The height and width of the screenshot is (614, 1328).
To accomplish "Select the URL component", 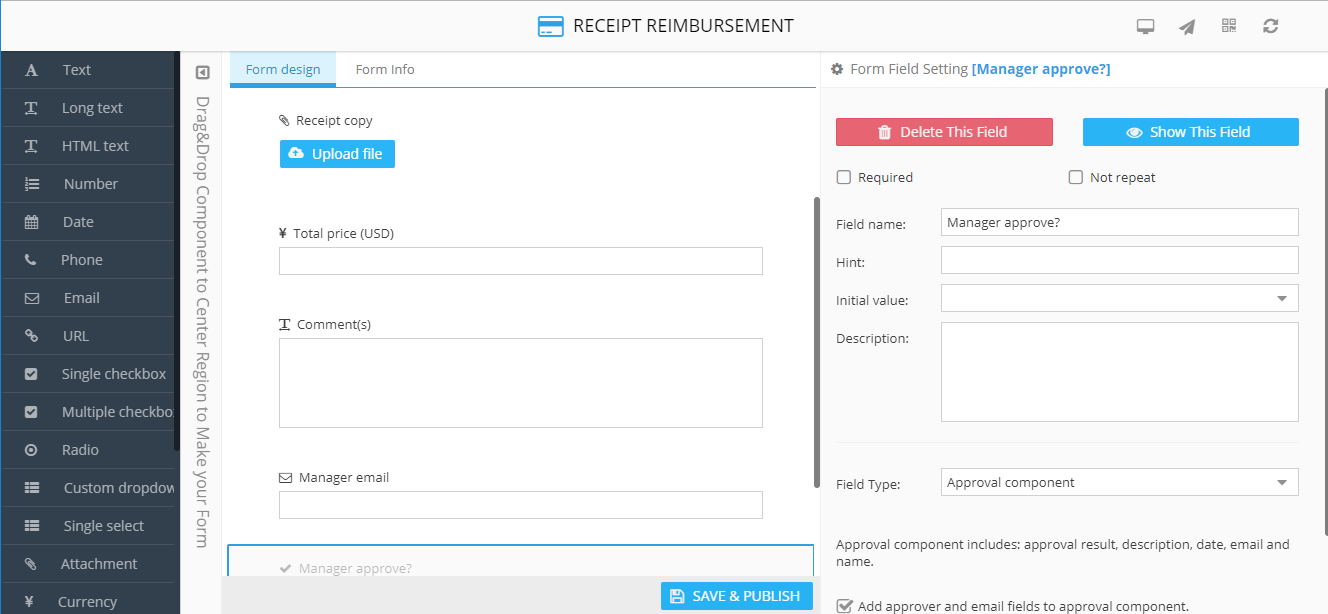I will [88, 336].
